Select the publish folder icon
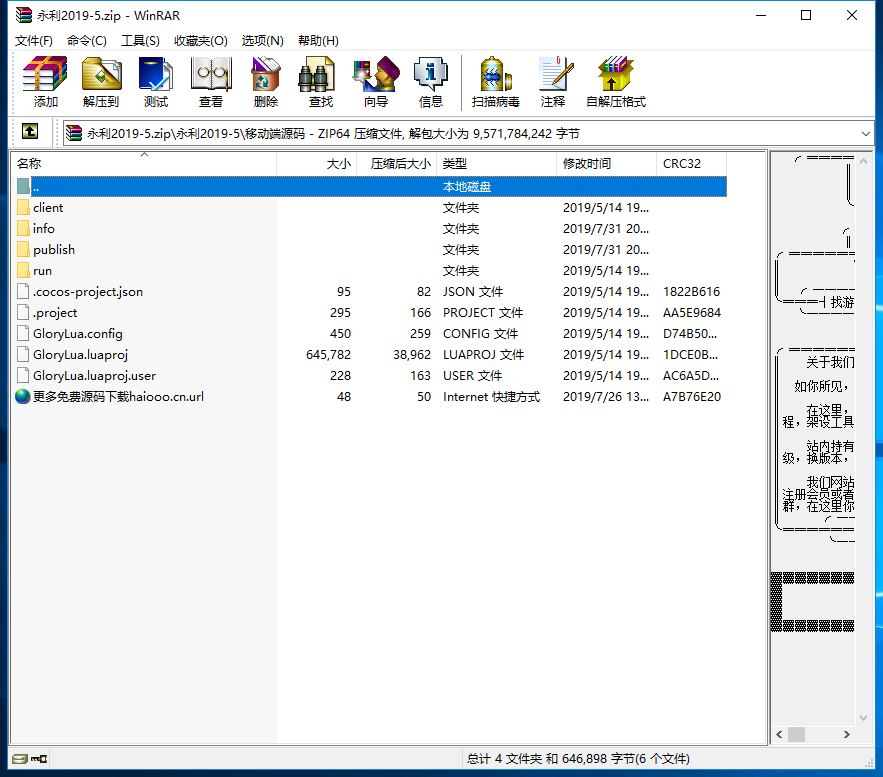 pyautogui.click(x=23, y=249)
